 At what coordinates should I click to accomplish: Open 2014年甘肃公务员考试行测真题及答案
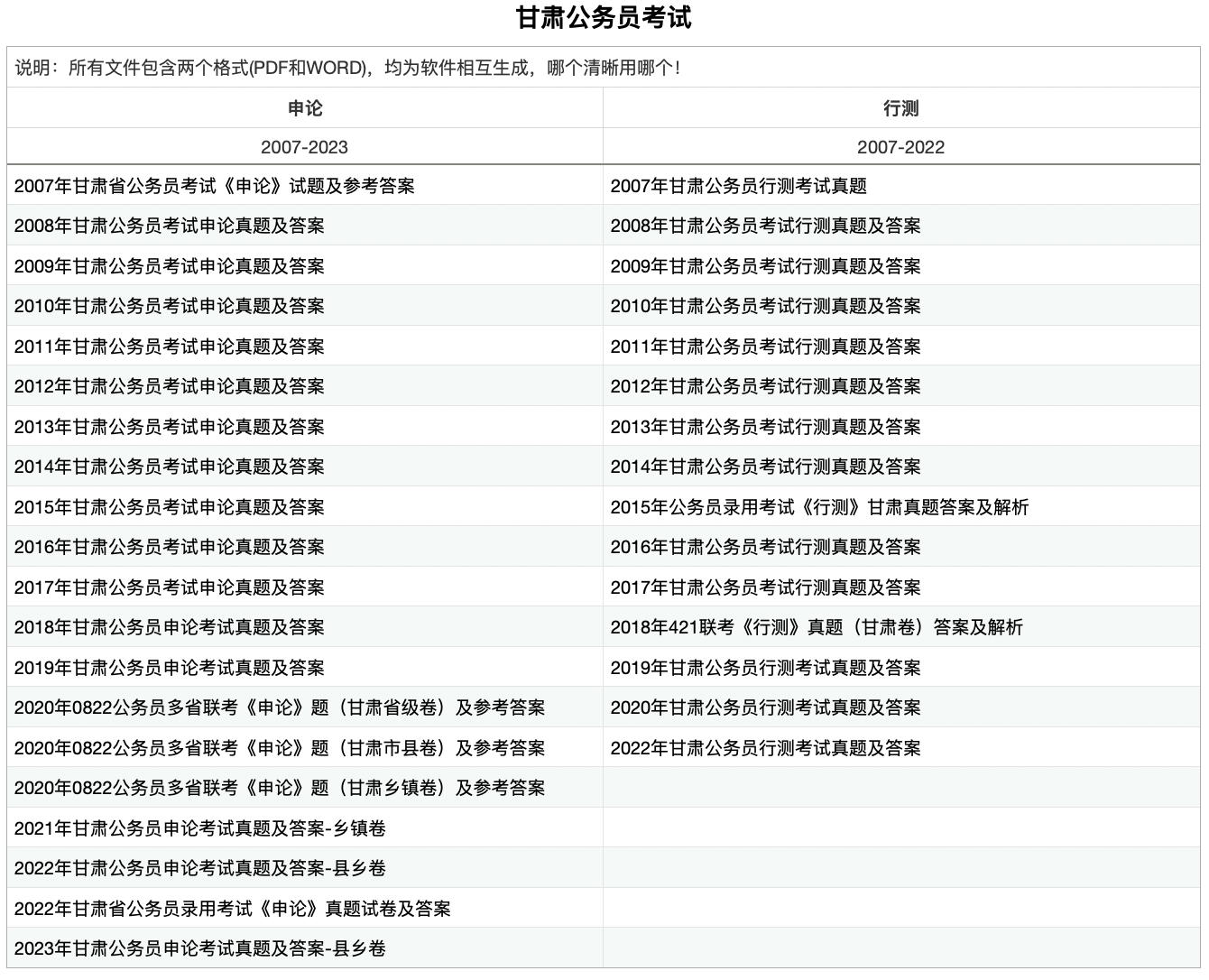[x=766, y=467]
